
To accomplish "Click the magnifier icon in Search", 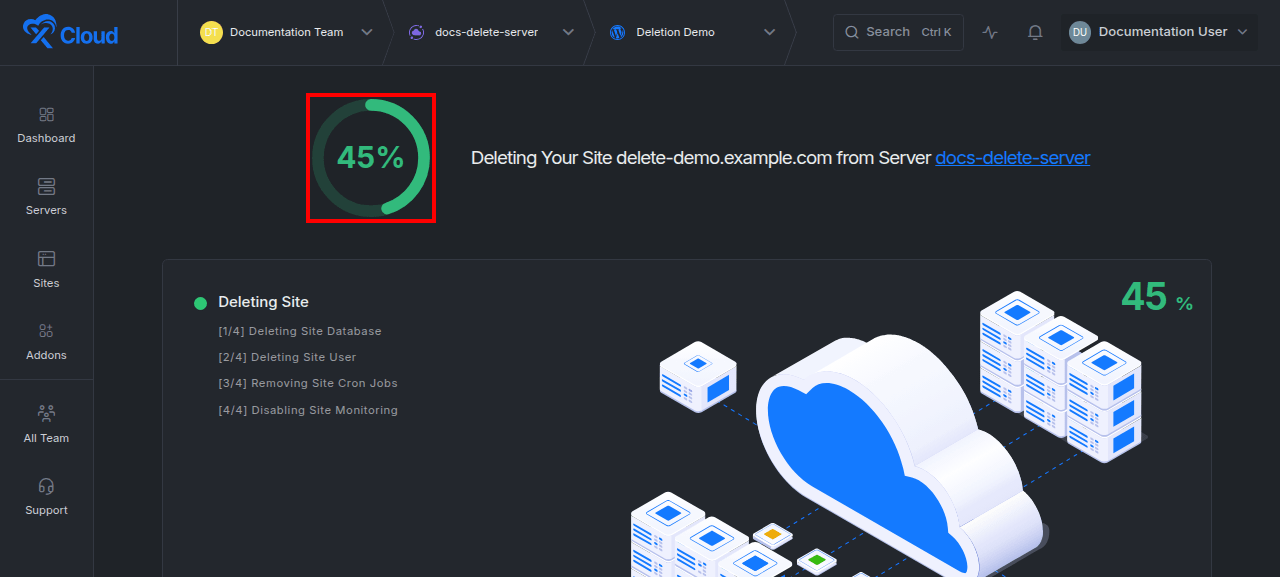I will click(852, 32).
